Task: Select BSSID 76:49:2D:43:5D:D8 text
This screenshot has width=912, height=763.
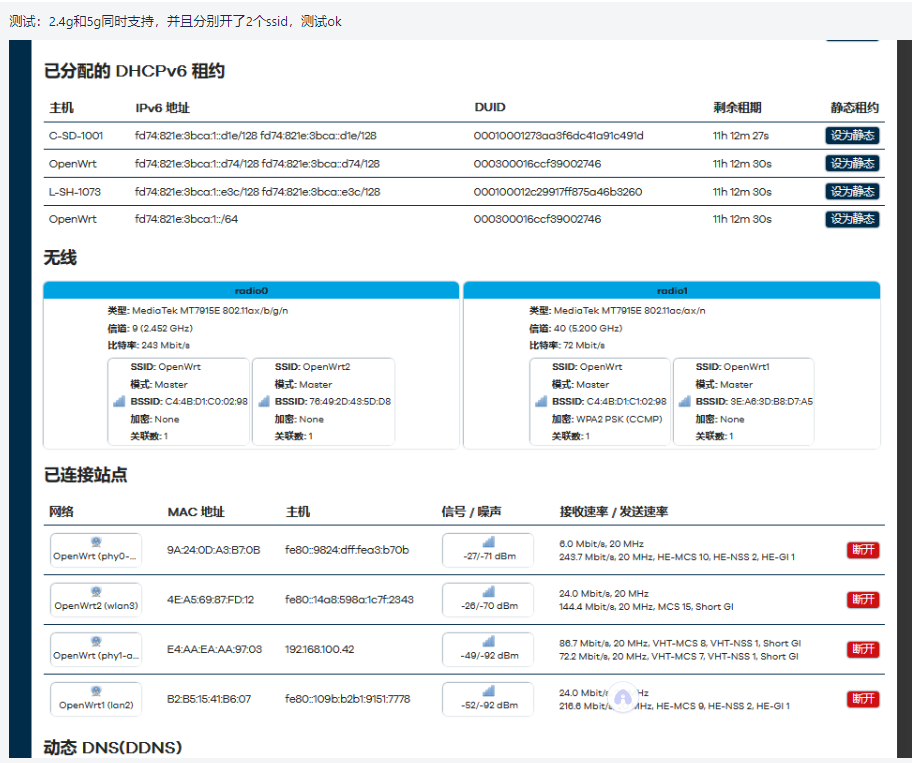Action: (x=350, y=402)
